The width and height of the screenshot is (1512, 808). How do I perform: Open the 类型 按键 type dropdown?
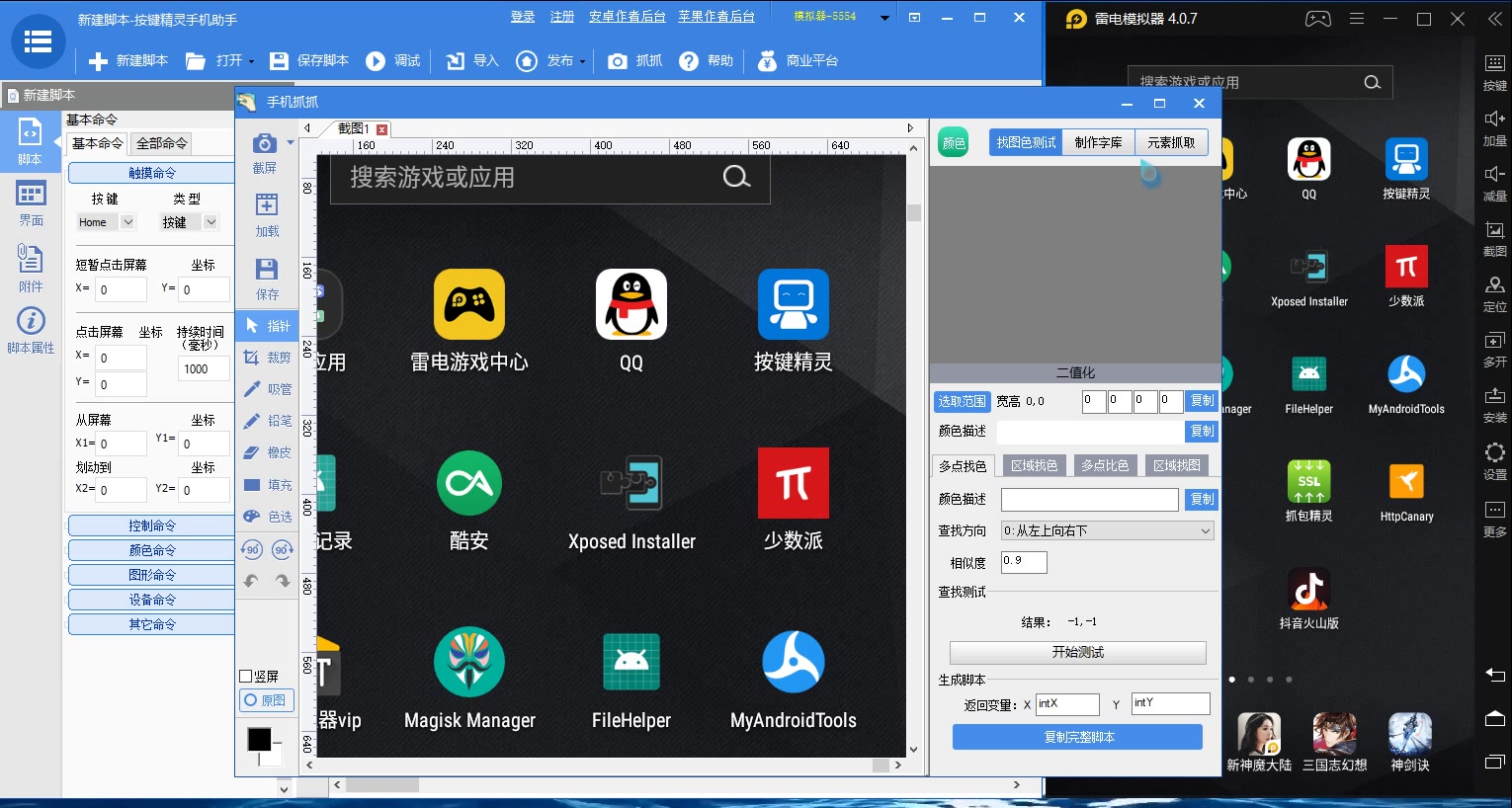210,222
